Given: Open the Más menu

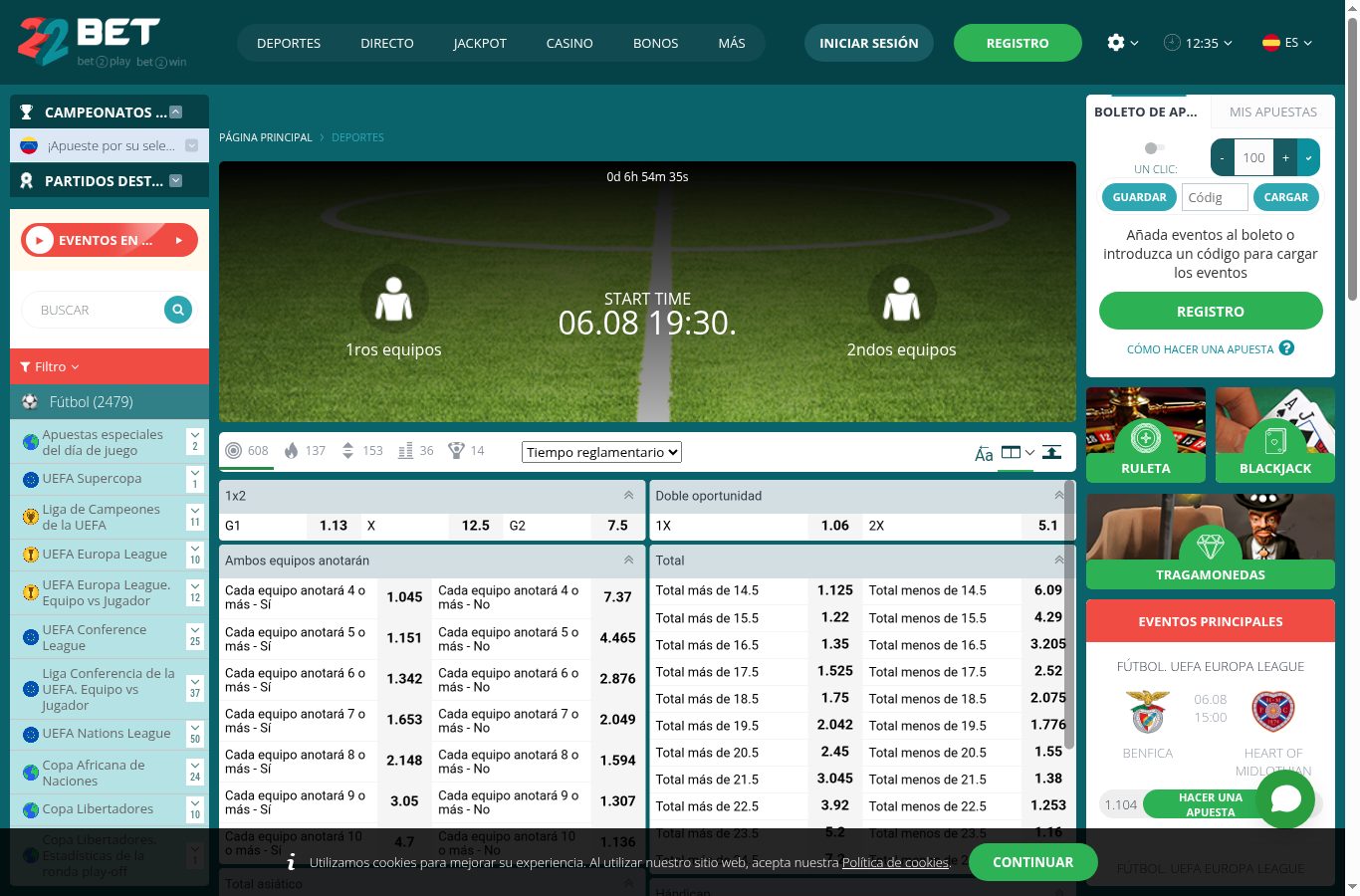Looking at the screenshot, I should pyautogui.click(x=732, y=43).
